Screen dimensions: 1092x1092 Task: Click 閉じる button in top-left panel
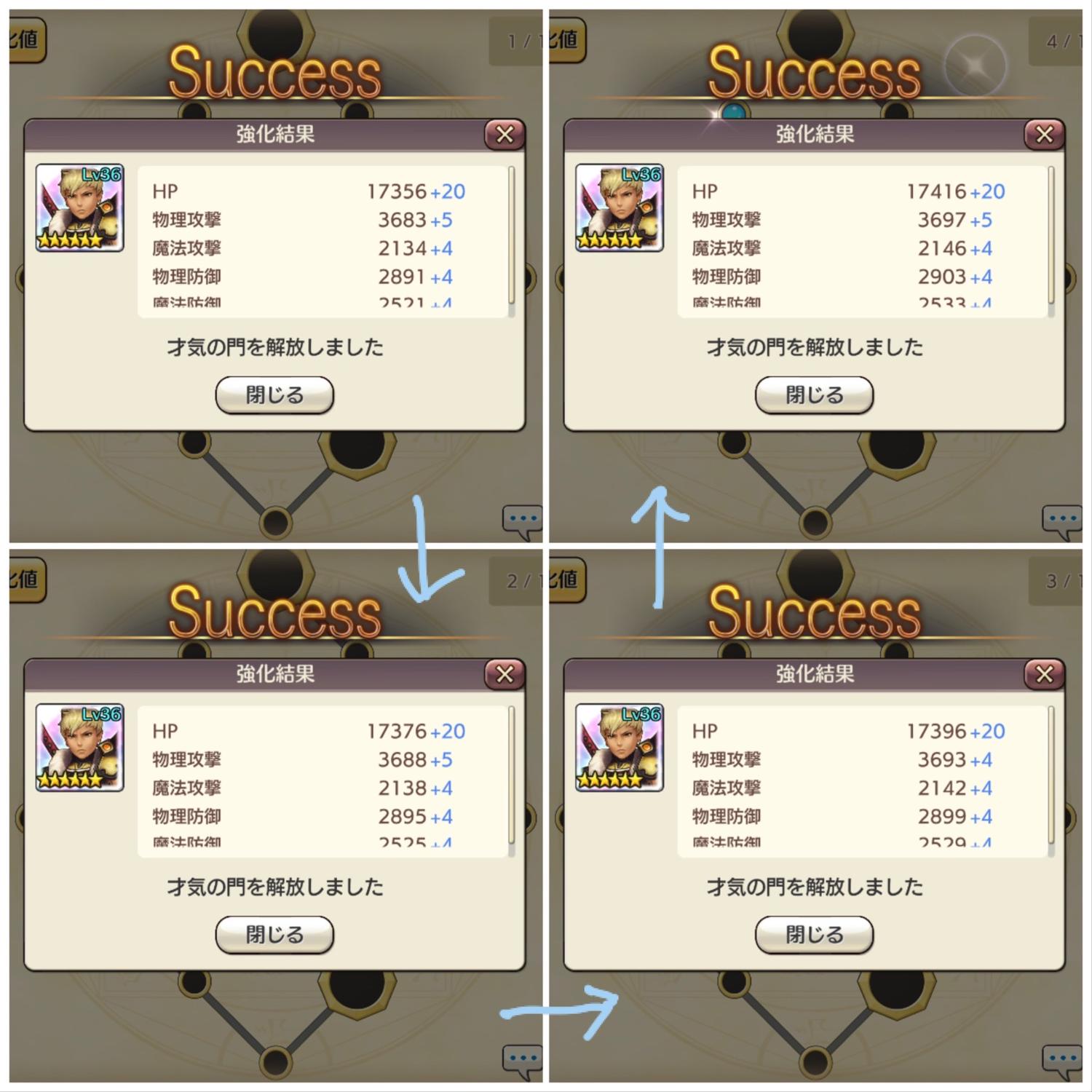pyautogui.click(x=274, y=395)
